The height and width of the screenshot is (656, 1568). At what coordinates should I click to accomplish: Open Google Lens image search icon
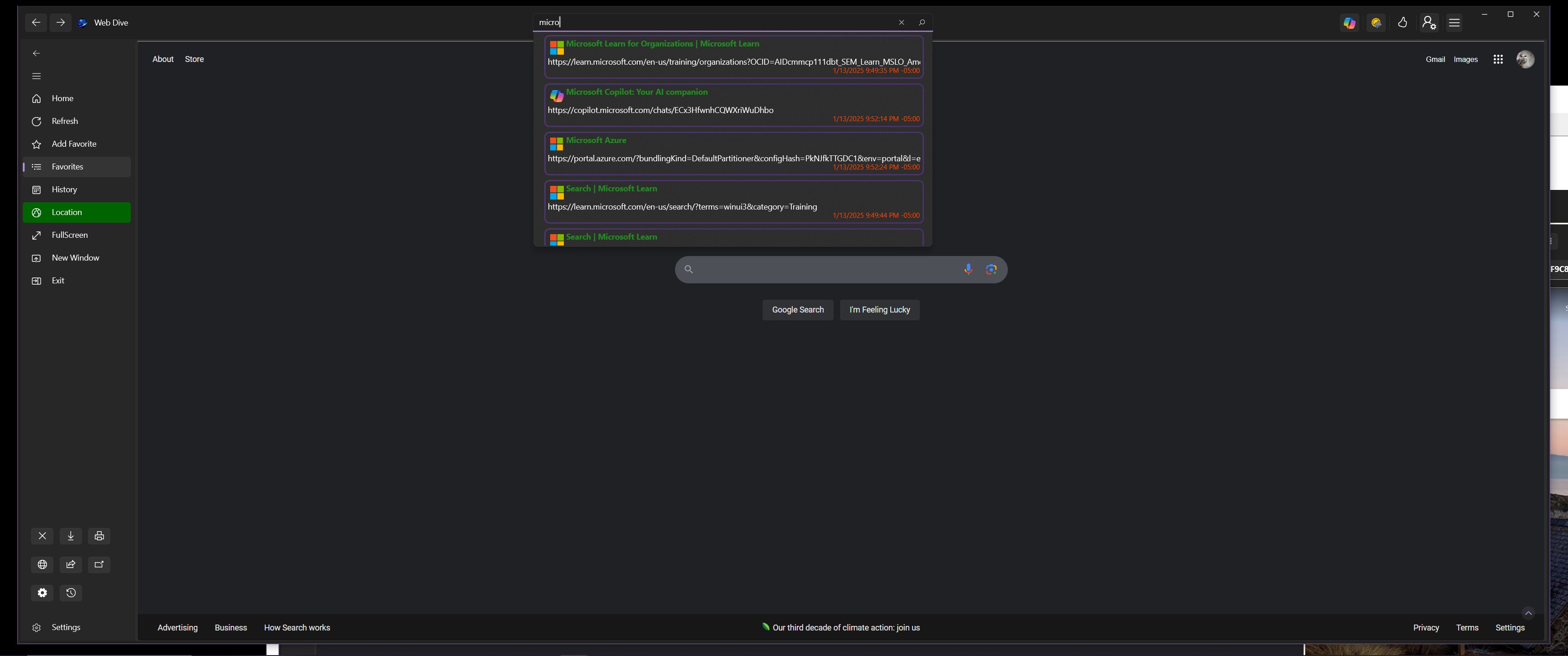[991, 269]
